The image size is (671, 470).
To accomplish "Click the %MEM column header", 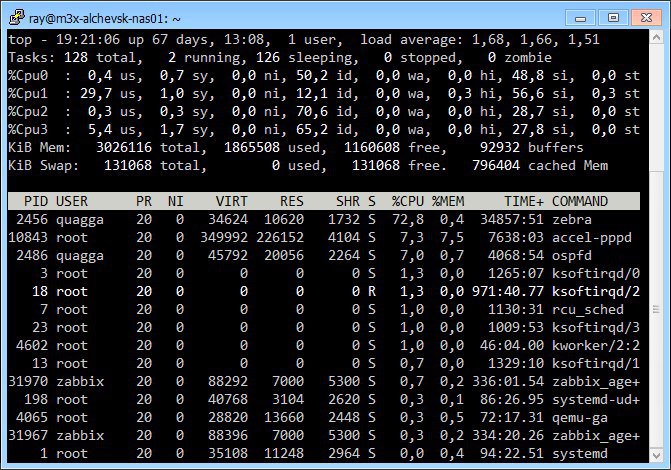I will (x=448, y=201).
